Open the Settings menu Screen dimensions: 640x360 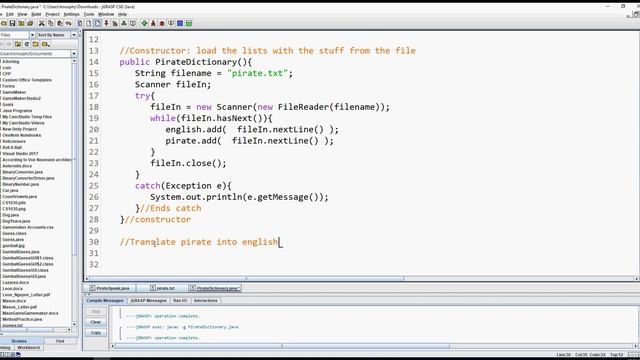[71, 14]
